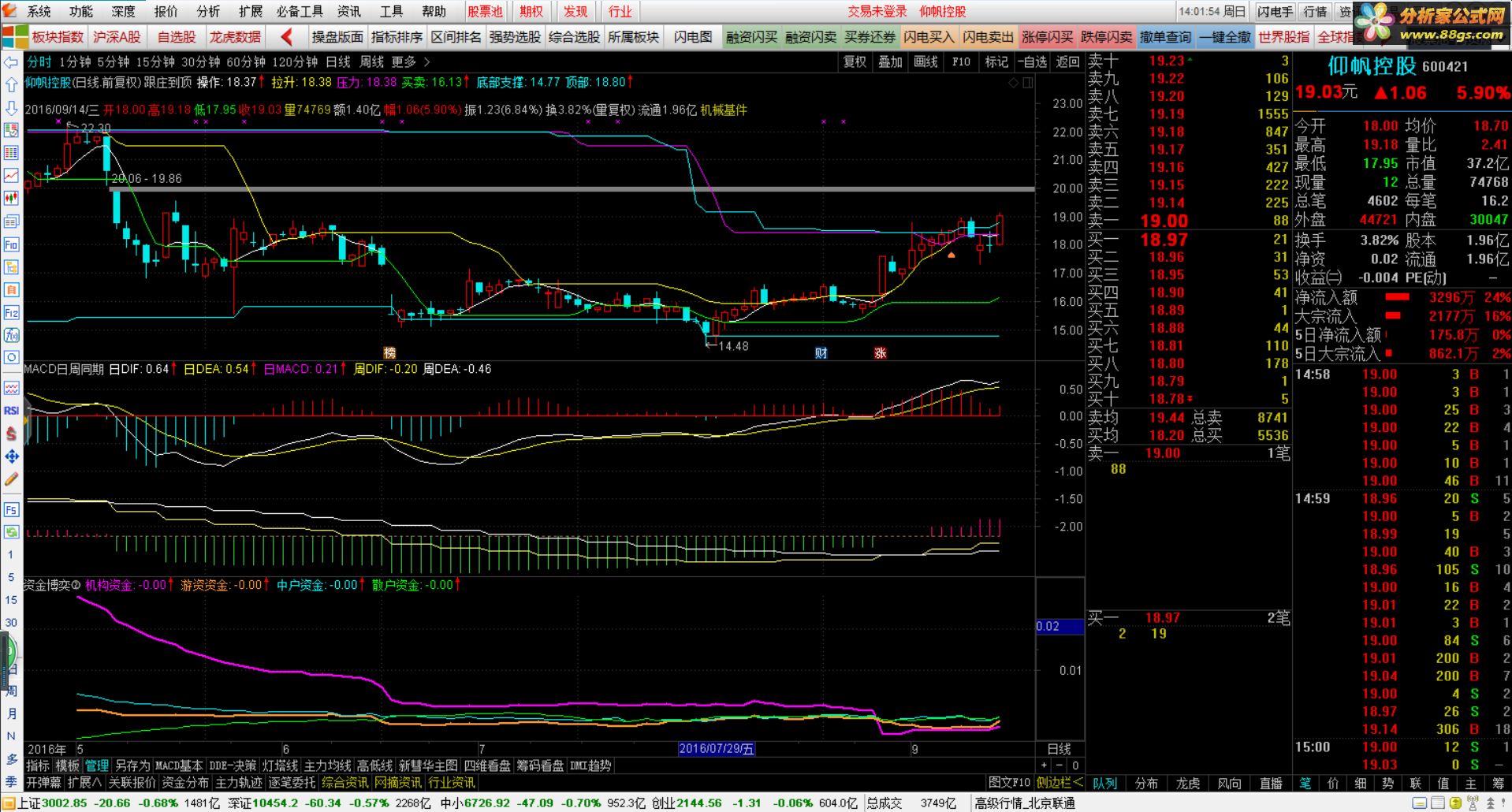1512x812 pixels.
Task: Click the red left-arrow collapse icon in toolbar
Action: (288, 36)
